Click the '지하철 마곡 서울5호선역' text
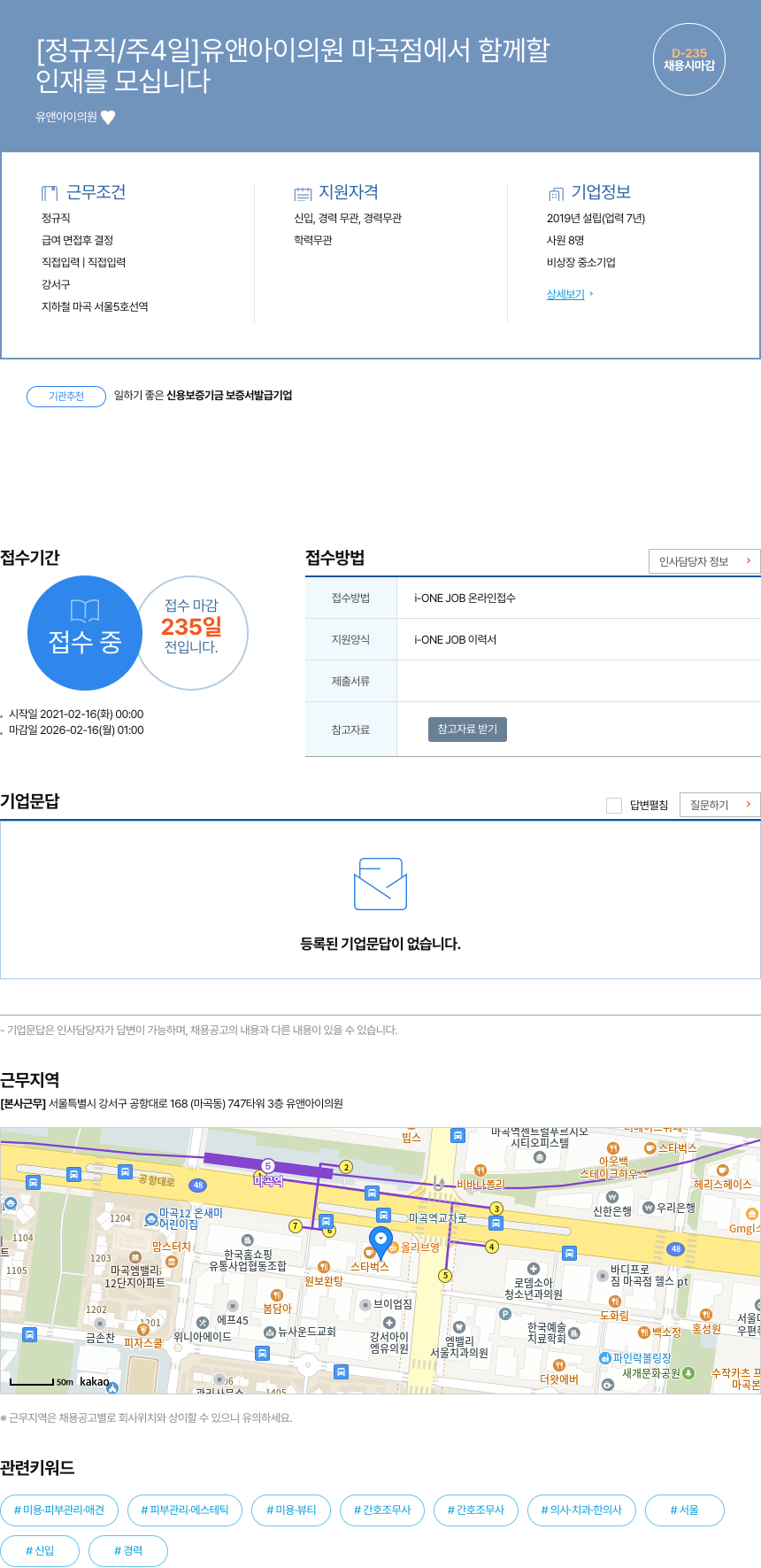The width and height of the screenshot is (761, 1568). [95, 307]
